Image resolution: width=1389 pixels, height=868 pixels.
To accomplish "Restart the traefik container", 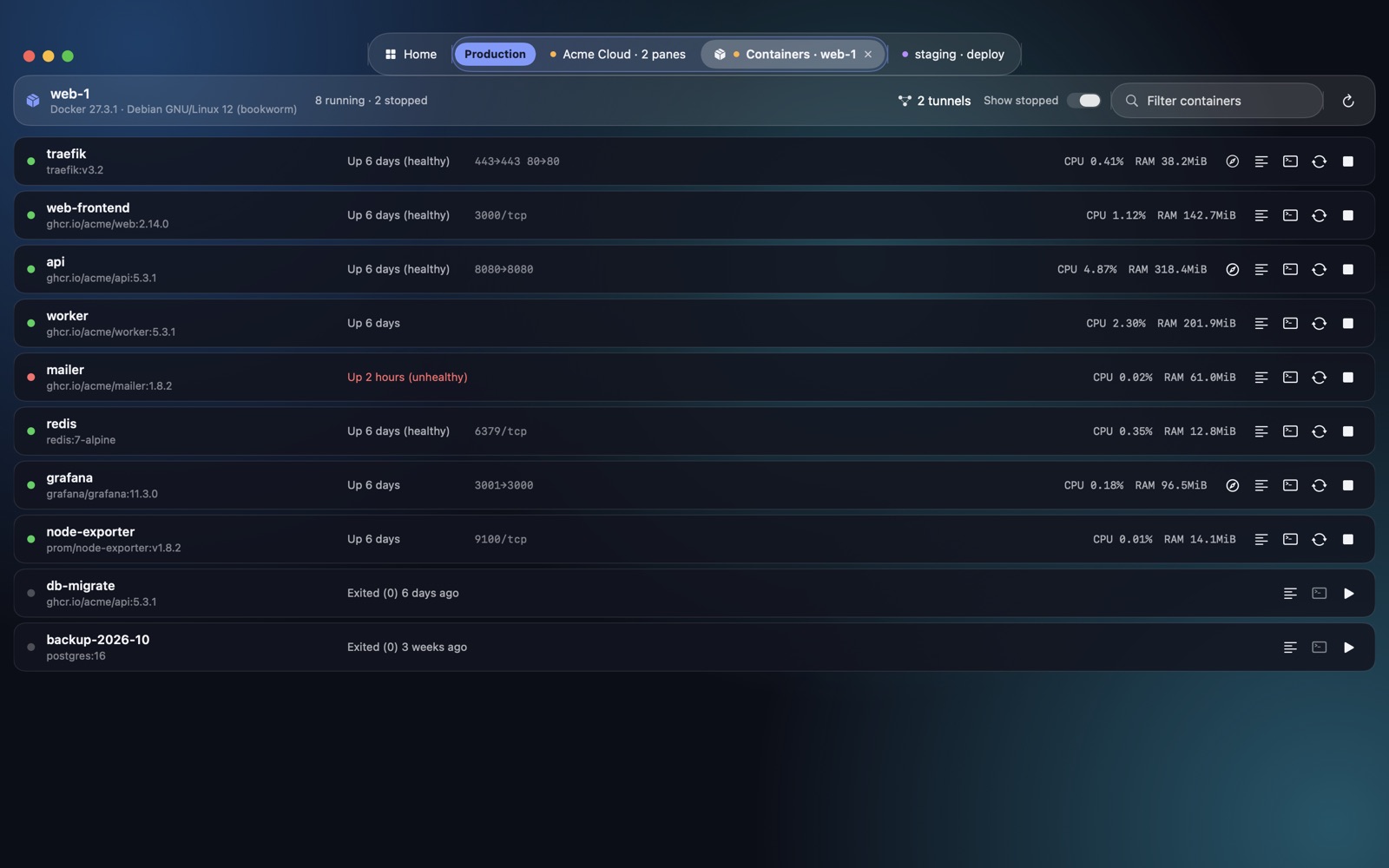I will point(1319,161).
